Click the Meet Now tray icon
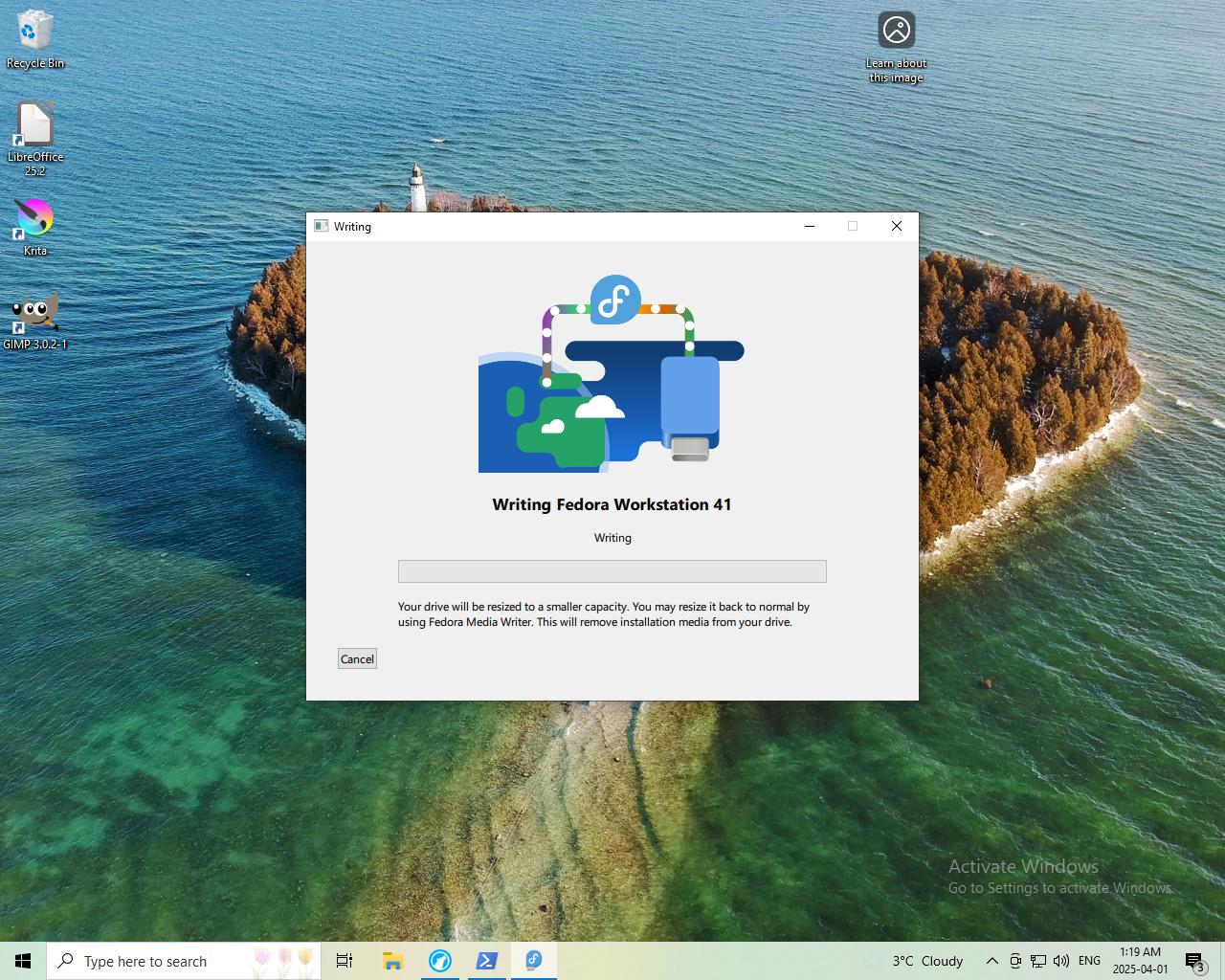This screenshot has width=1225, height=980. (1015, 961)
